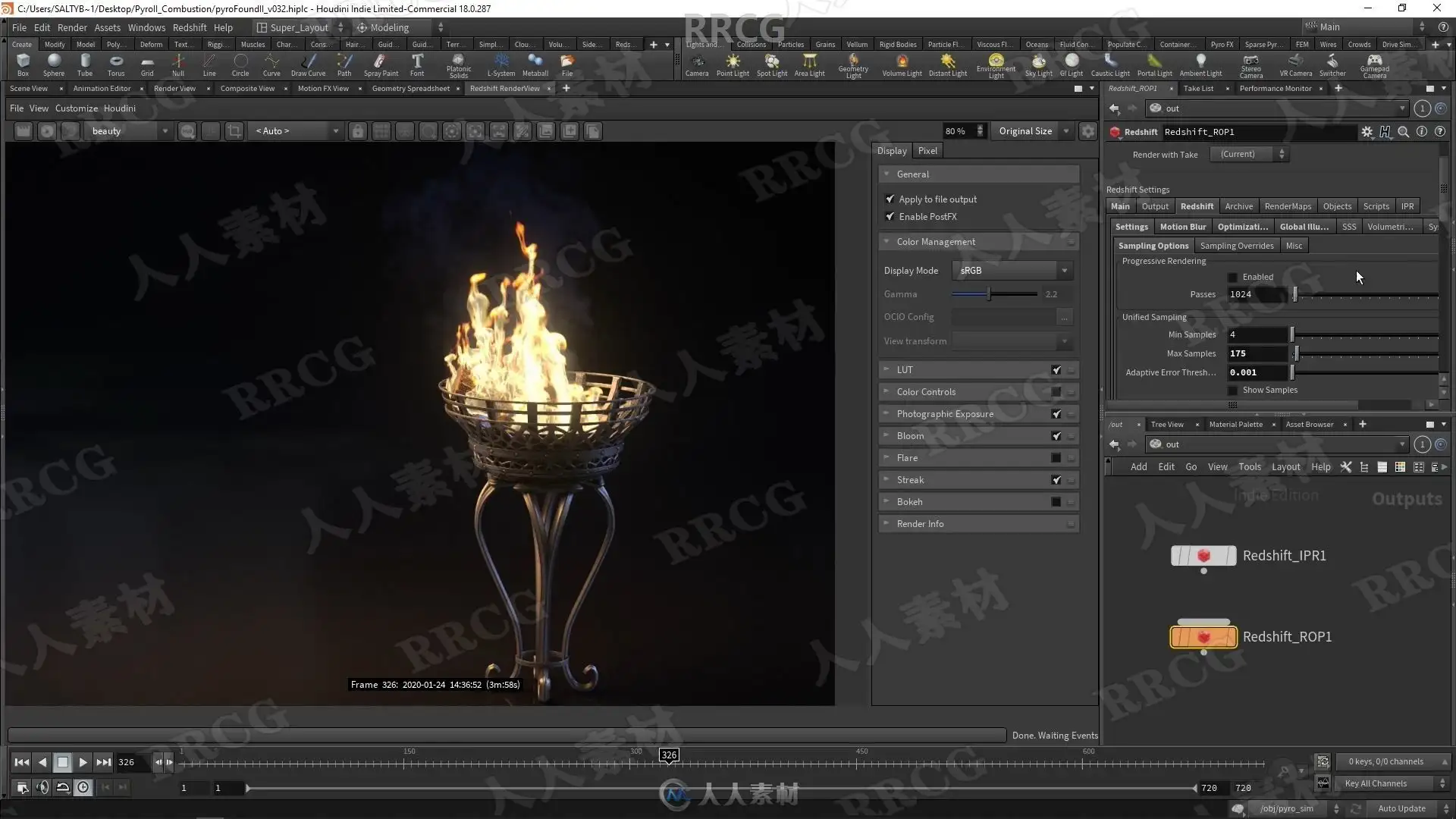The height and width of the screenshot is (819, 1456).
Task: Expand the Photographic Exposure section
Action: pyautogui.click(x=886, y=414)
